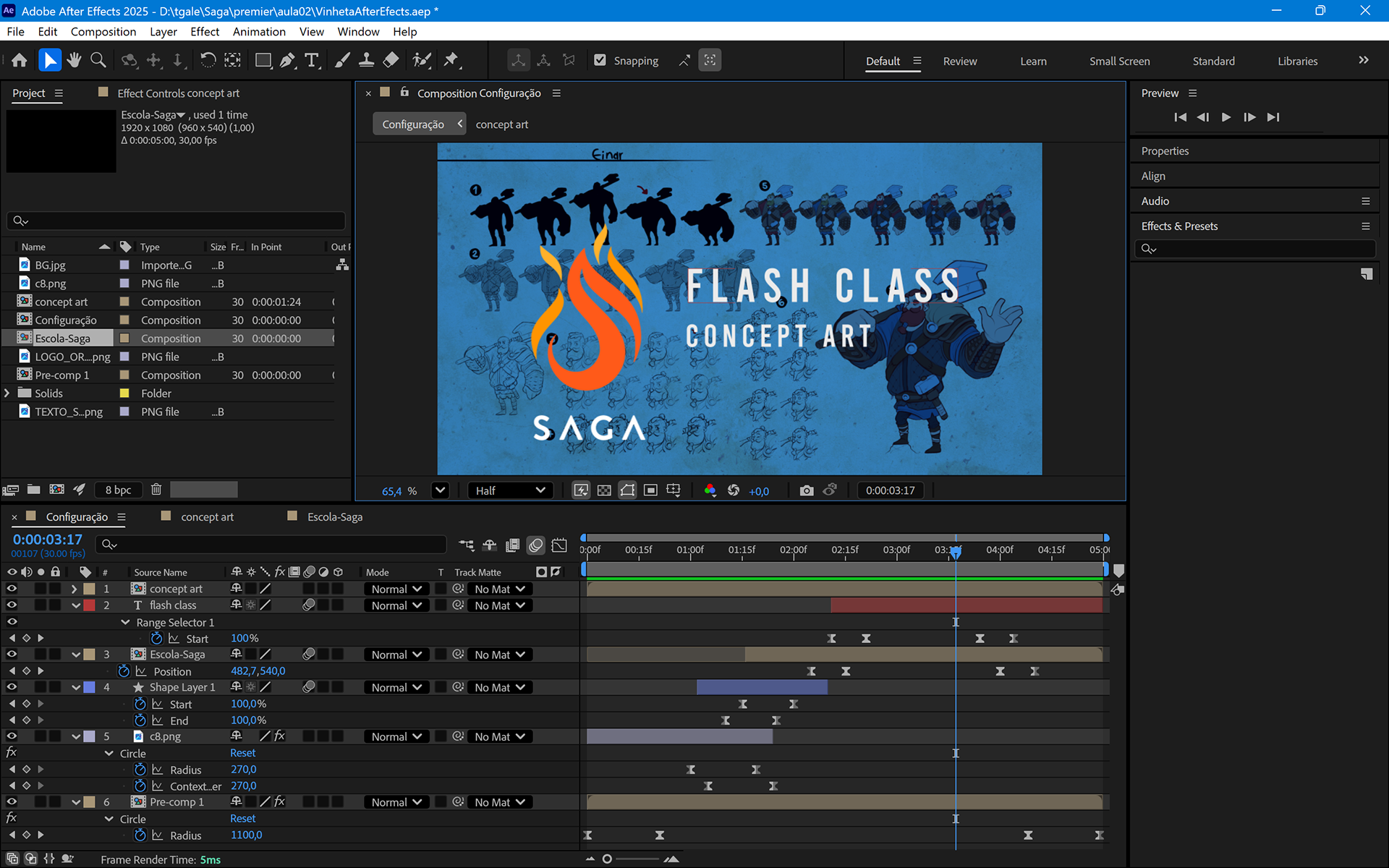The width and height of the screenshot is (1389, 868).
Task: Switch to the Escola-Saga timeline tab
Action: tap(334, 517)
